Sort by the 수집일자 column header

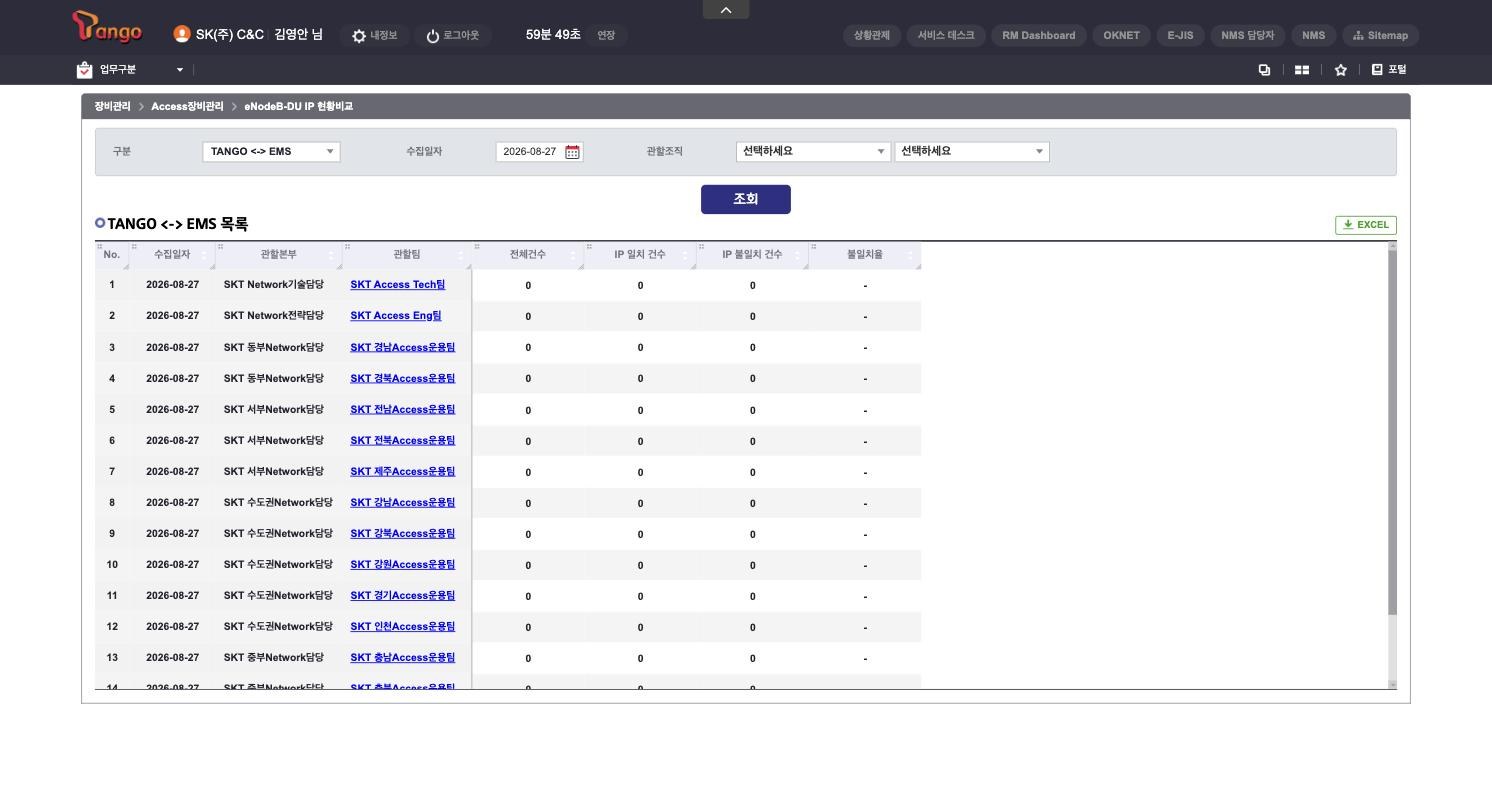point(172,255)
